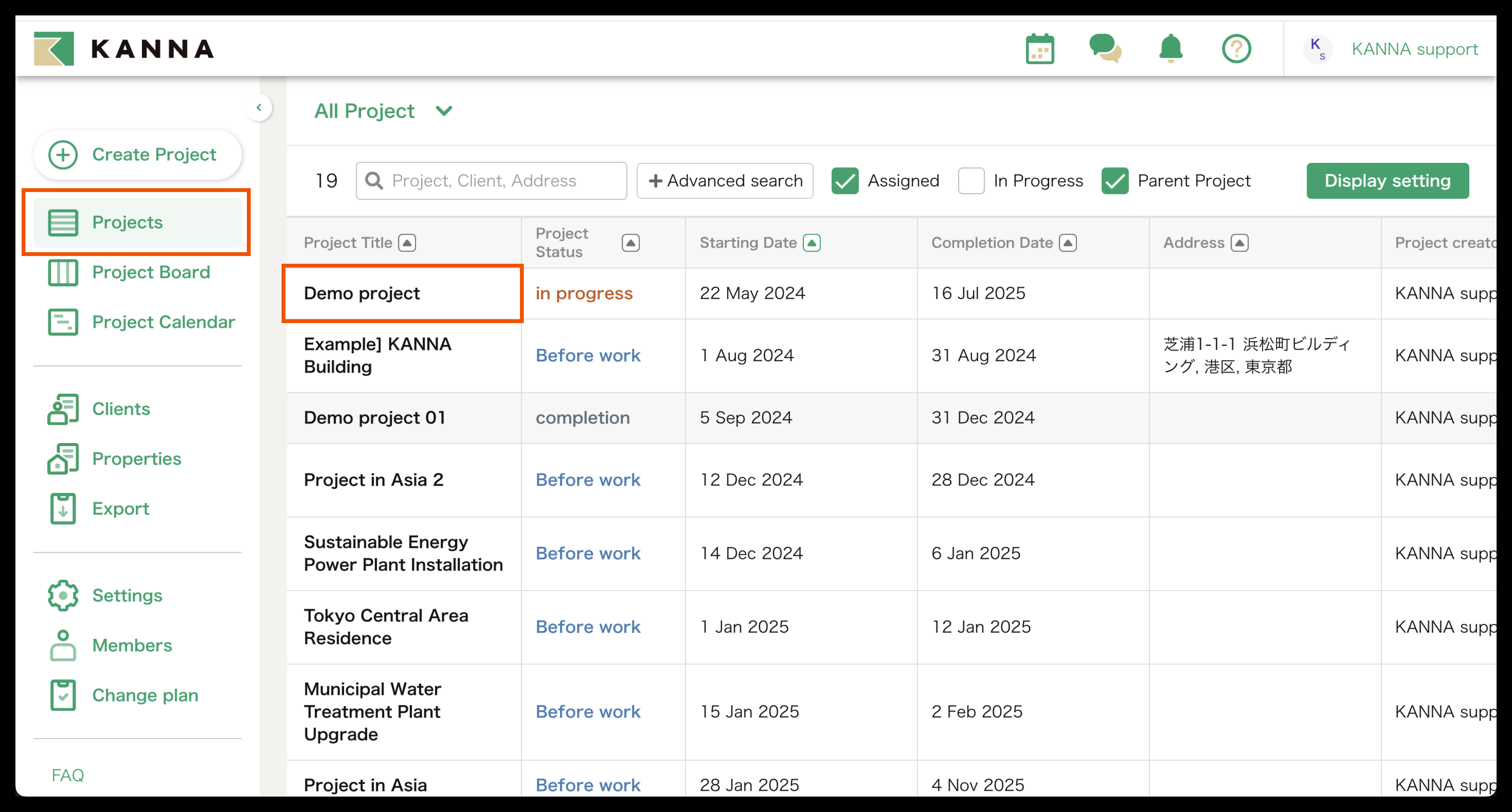Open the help question mark icon
The image size is (1512, 812).
pos(1236,49)
